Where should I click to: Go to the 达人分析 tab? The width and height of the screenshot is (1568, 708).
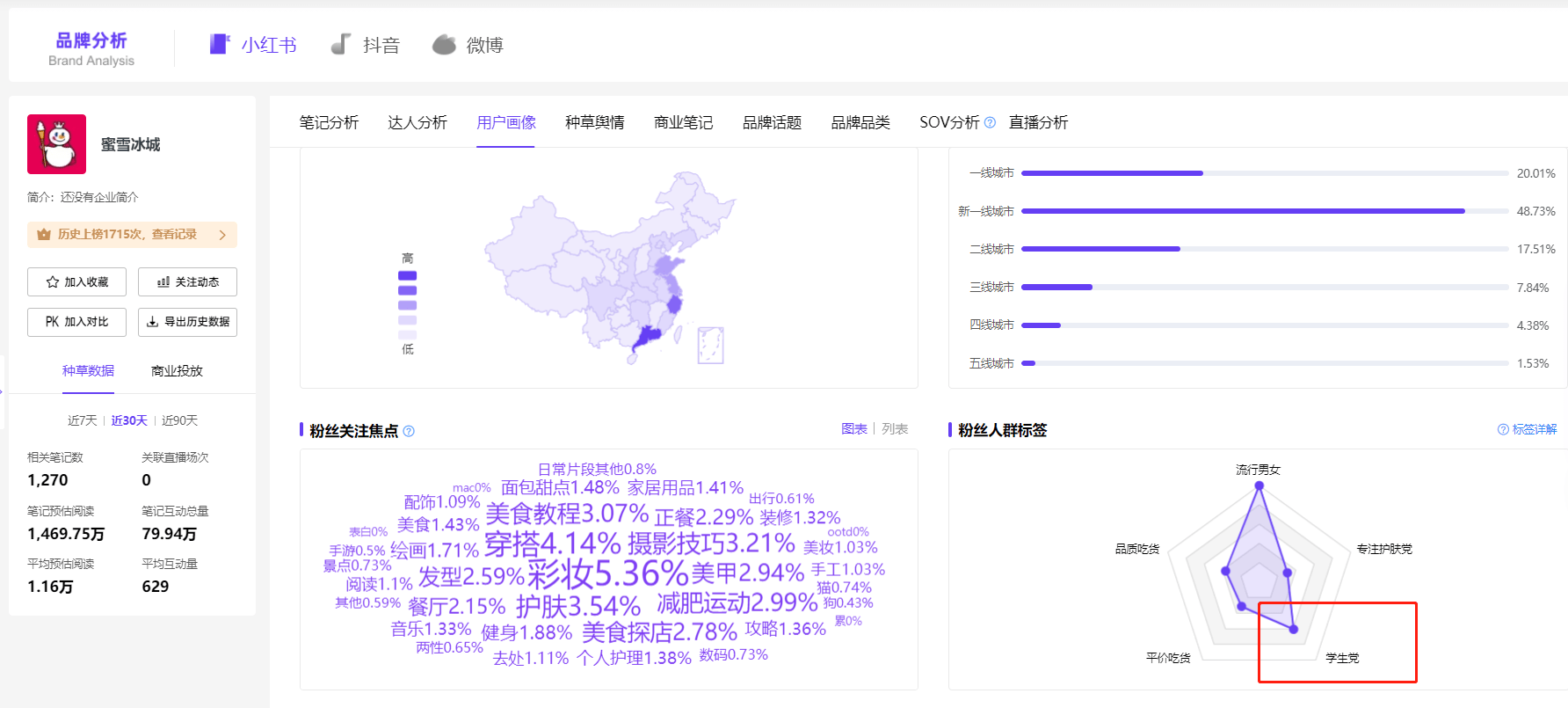pyautogui.click(x=417, y=122)
